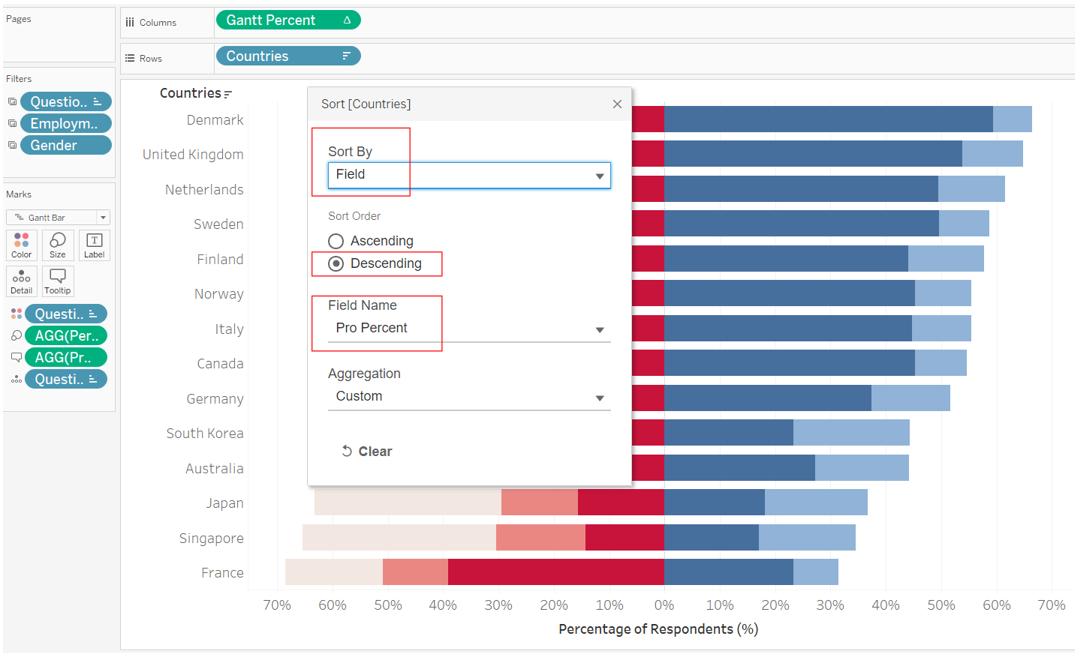Open the Detail marks card
The image size is (1075, 653).
tap(21, 281)
